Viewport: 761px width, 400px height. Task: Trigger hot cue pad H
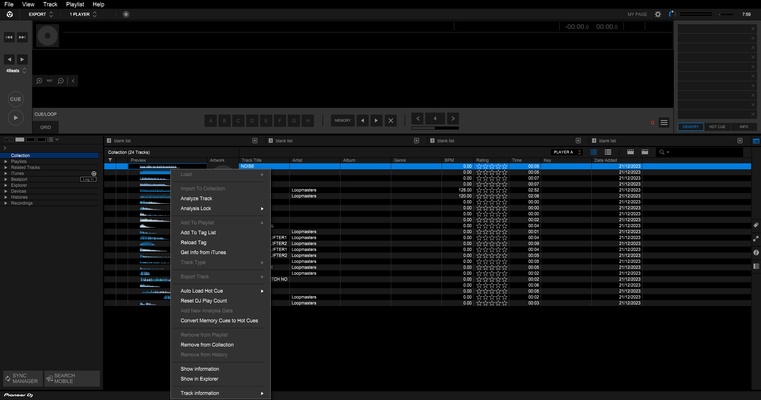pos(308,121)
